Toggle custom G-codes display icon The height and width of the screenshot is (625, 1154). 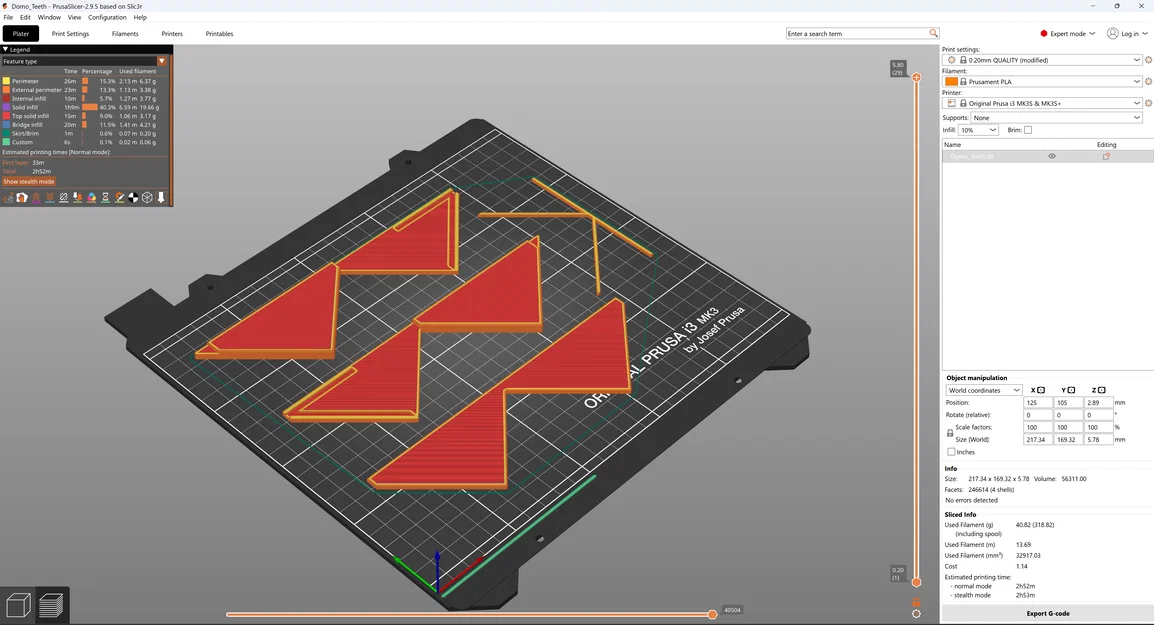(119, 197)
